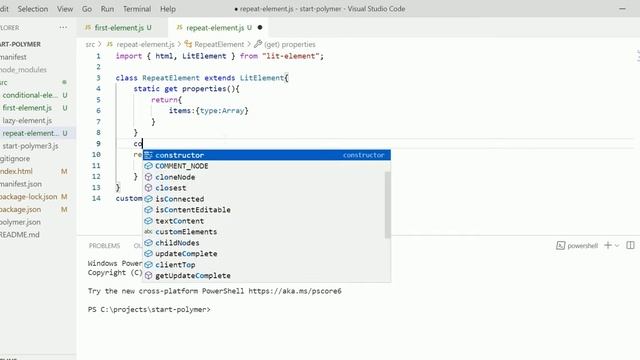Pick textContent suggestion
640x360 pixels.
(264, 221)
